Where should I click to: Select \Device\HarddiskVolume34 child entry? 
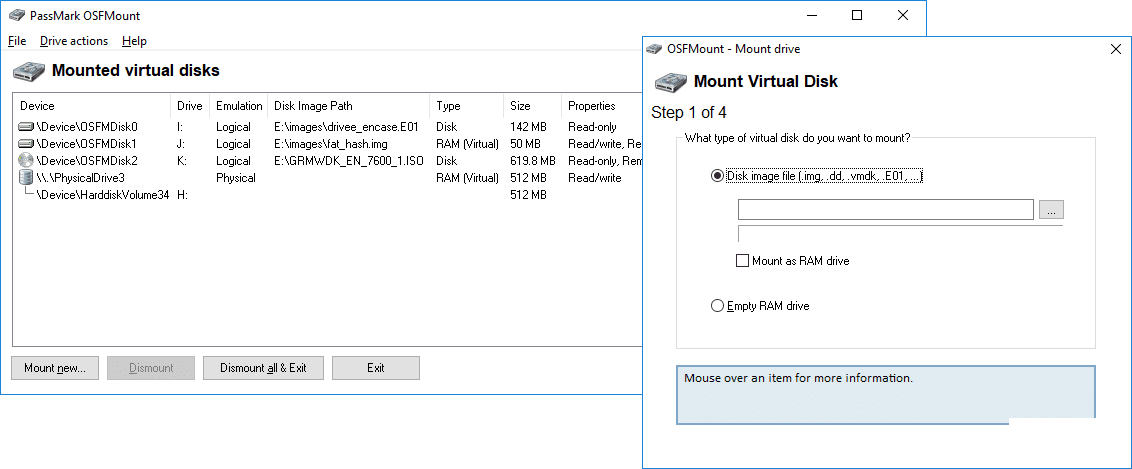[x=103, y=195]
